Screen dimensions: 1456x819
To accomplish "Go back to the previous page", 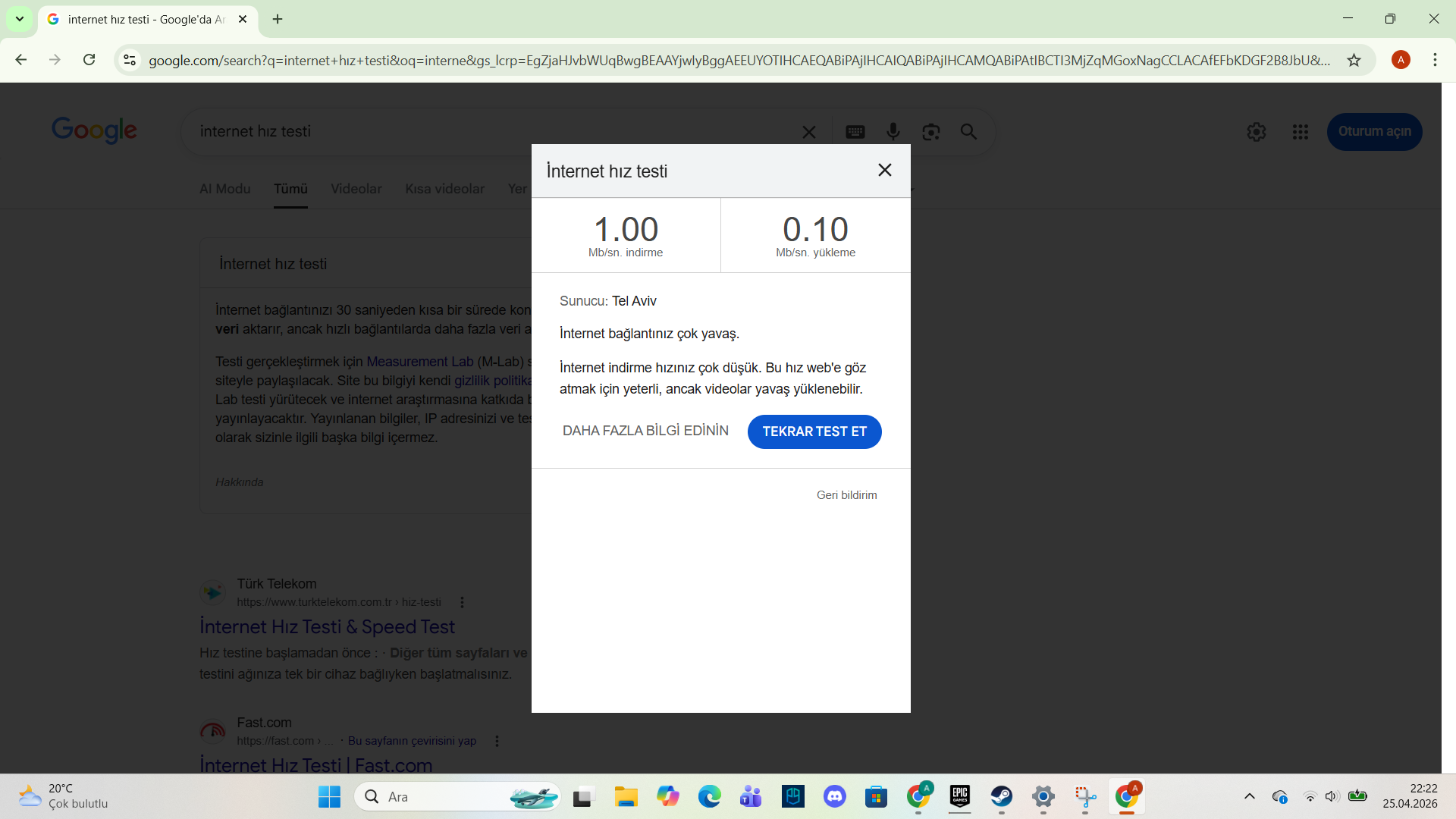I will [21, 60].
